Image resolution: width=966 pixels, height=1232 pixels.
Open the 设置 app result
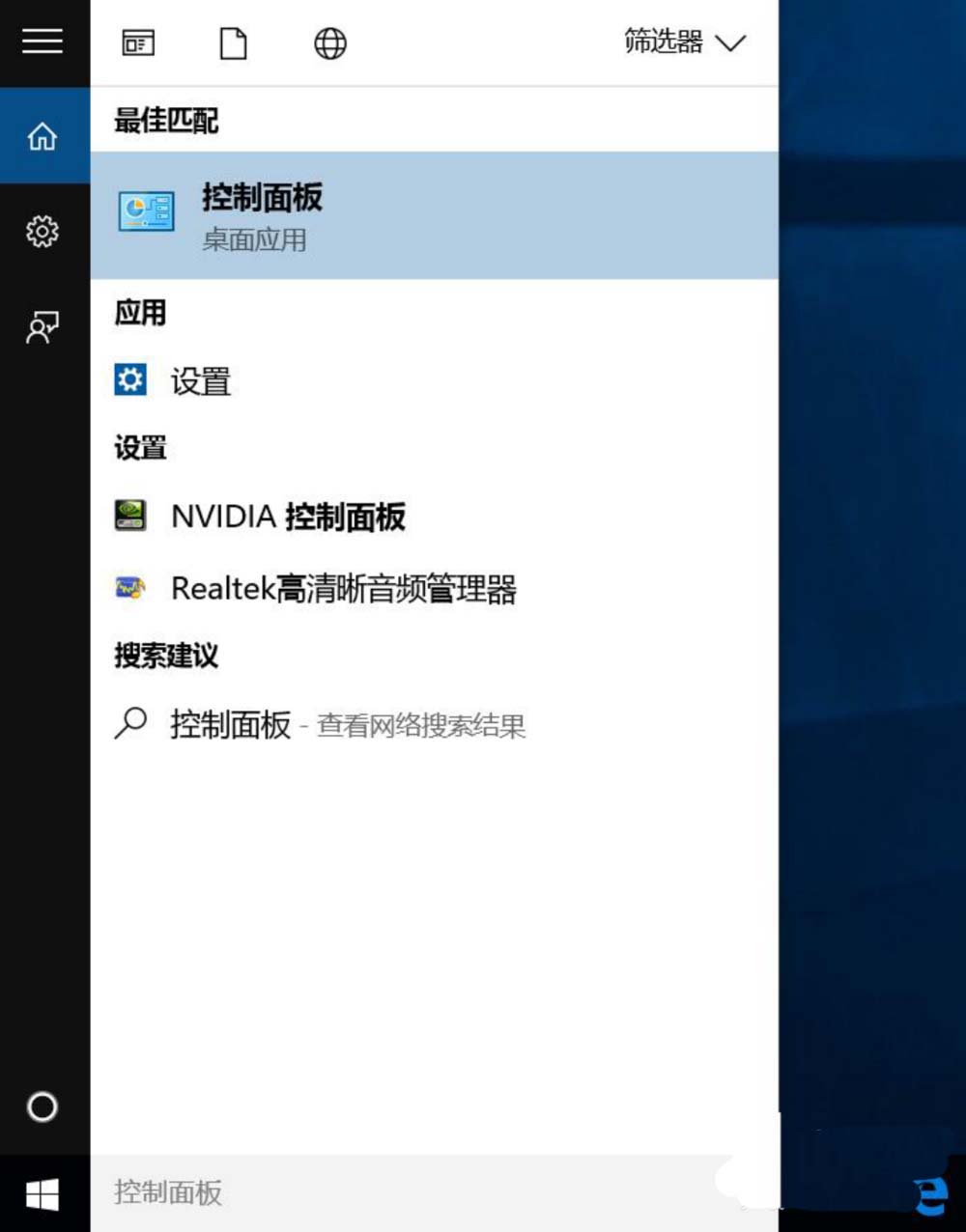(x=435, y=381)
